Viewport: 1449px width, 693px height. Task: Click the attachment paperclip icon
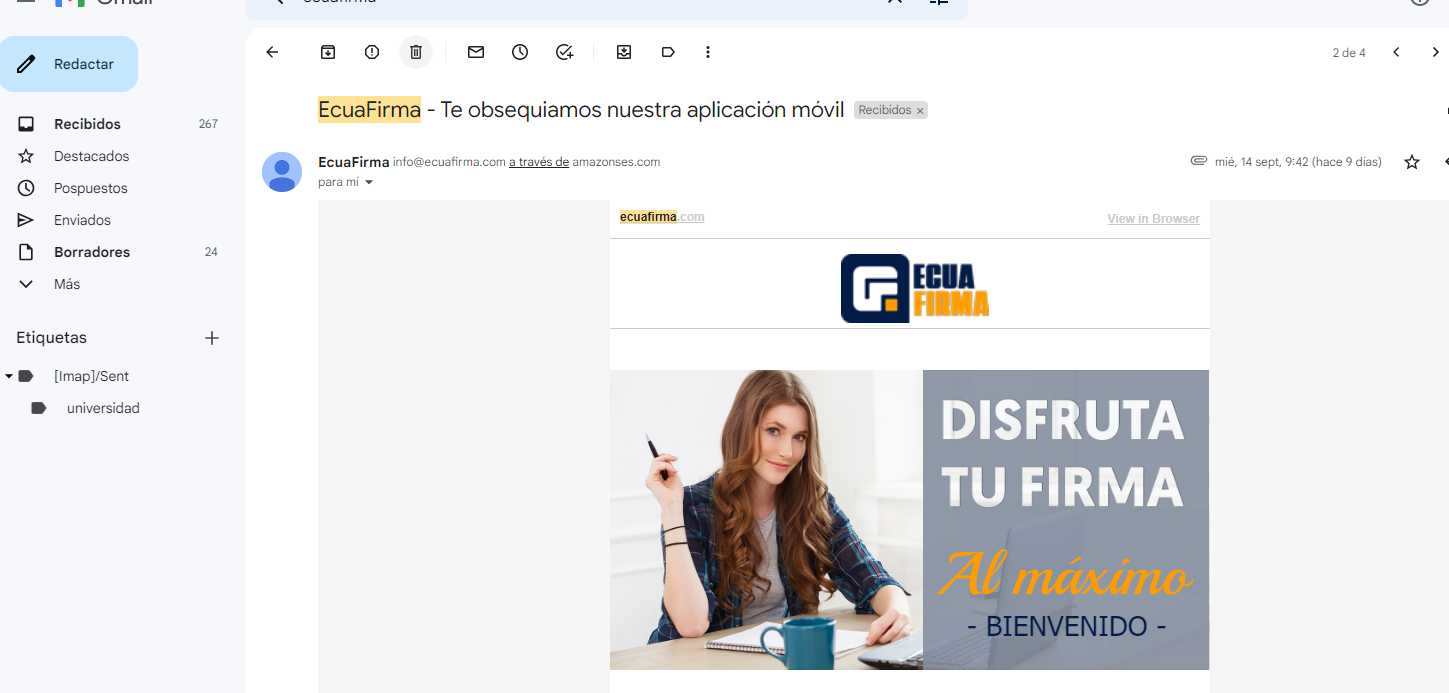1199,161
